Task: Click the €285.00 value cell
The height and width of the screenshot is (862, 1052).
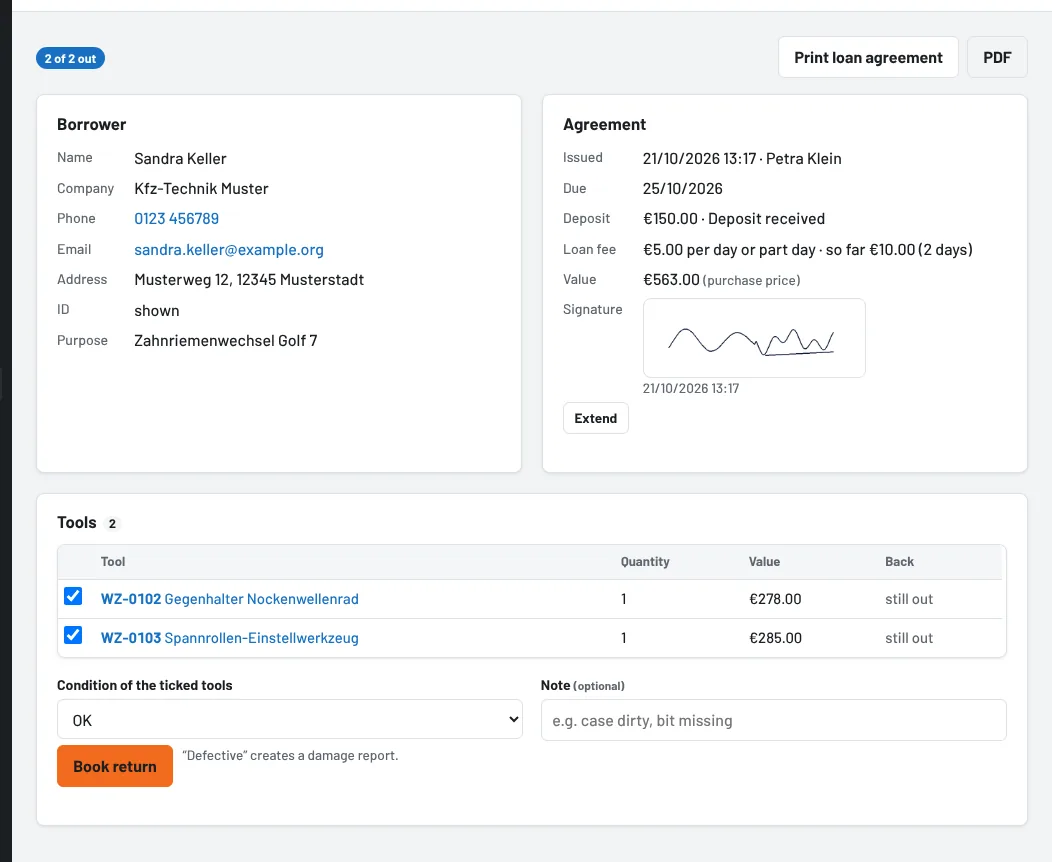Action: tap(775, 638)
